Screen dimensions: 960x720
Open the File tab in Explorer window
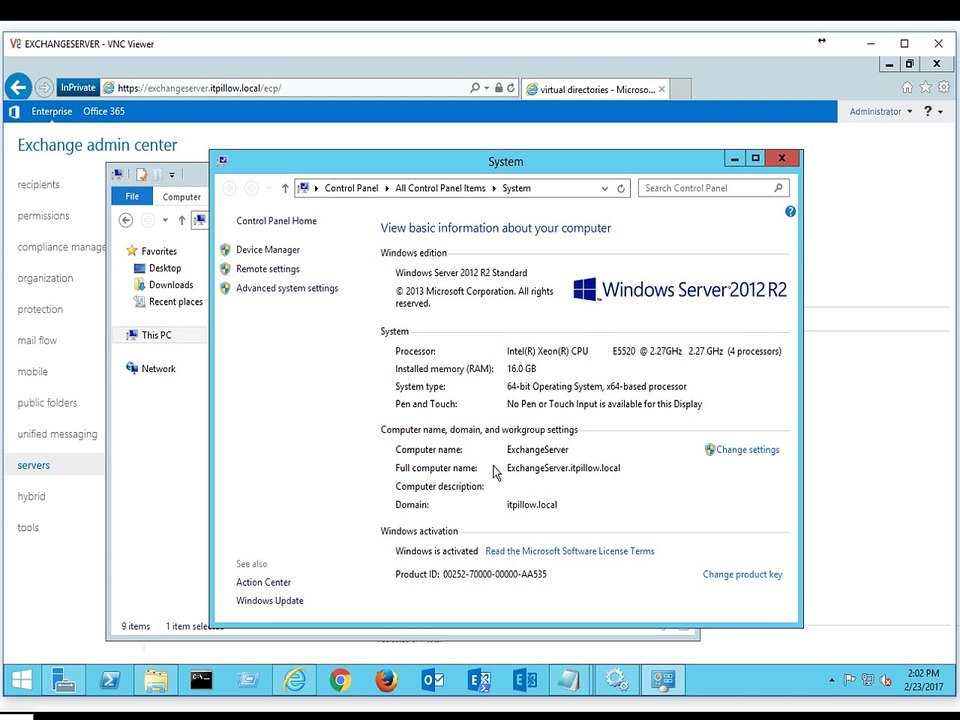tap(132, 197)
